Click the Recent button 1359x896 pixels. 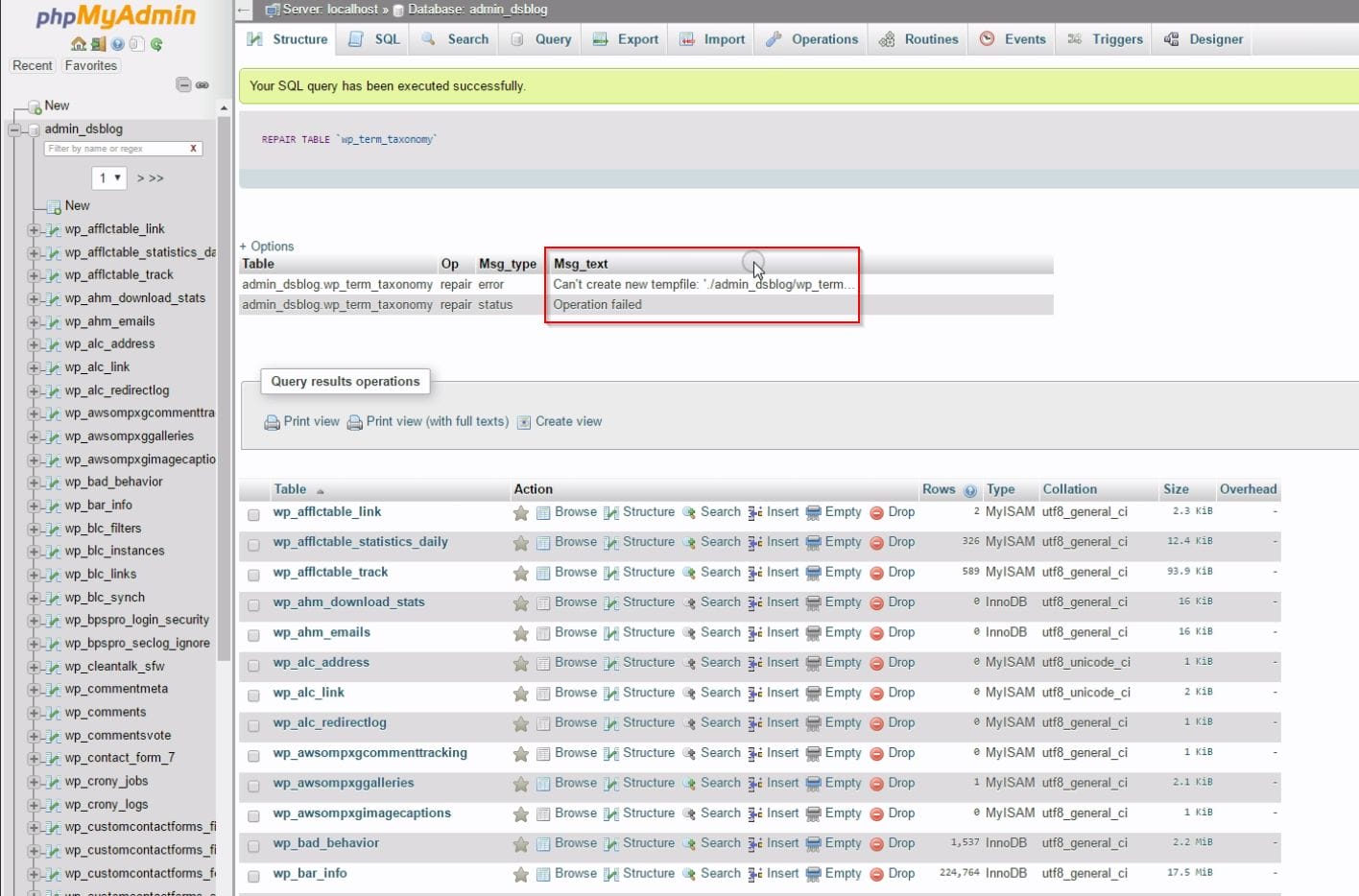[x=33, y=65]
